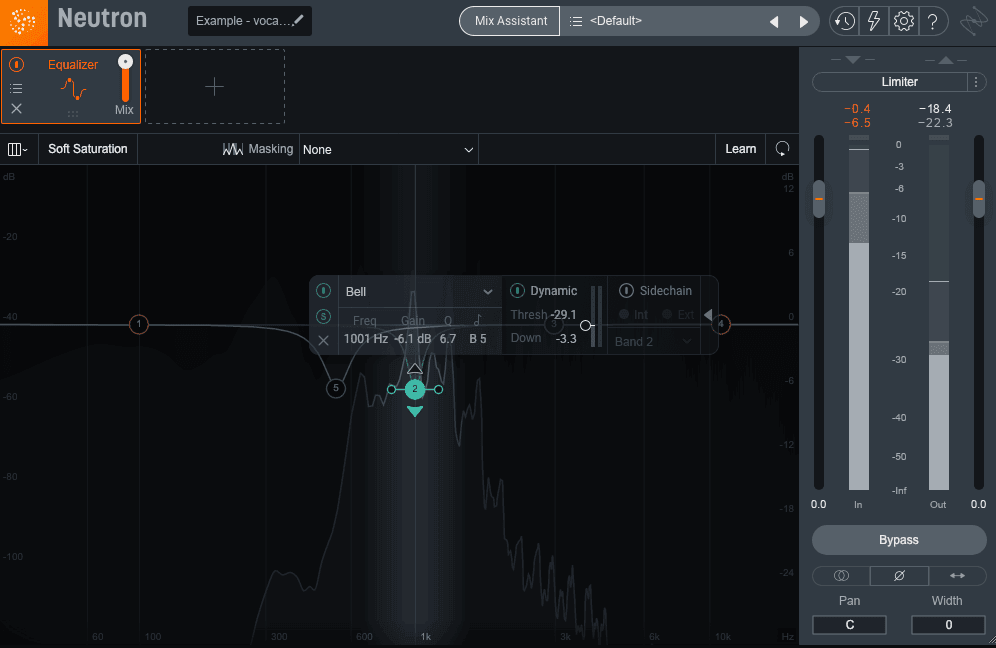Click the Bypass button
The width and height of the screenshot is (996, 648).
pyautogui.click(x=899, y=540)
